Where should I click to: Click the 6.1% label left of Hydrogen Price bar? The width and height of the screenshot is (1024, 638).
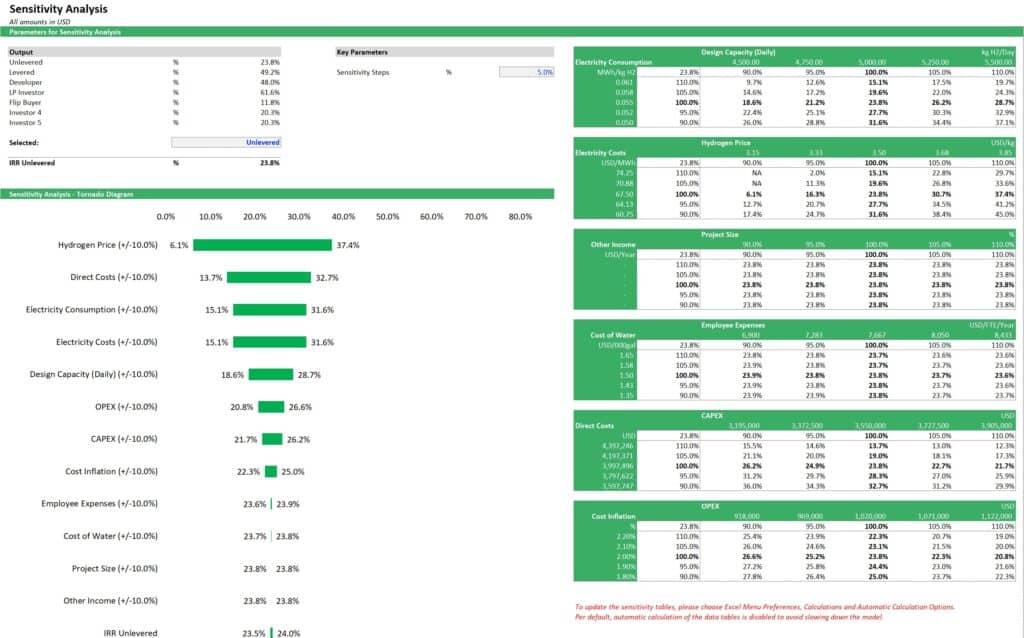coord(179,246)
